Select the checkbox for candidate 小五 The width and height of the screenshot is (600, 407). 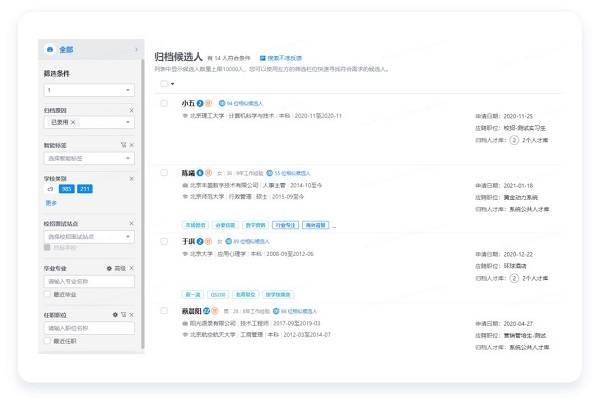165,103
